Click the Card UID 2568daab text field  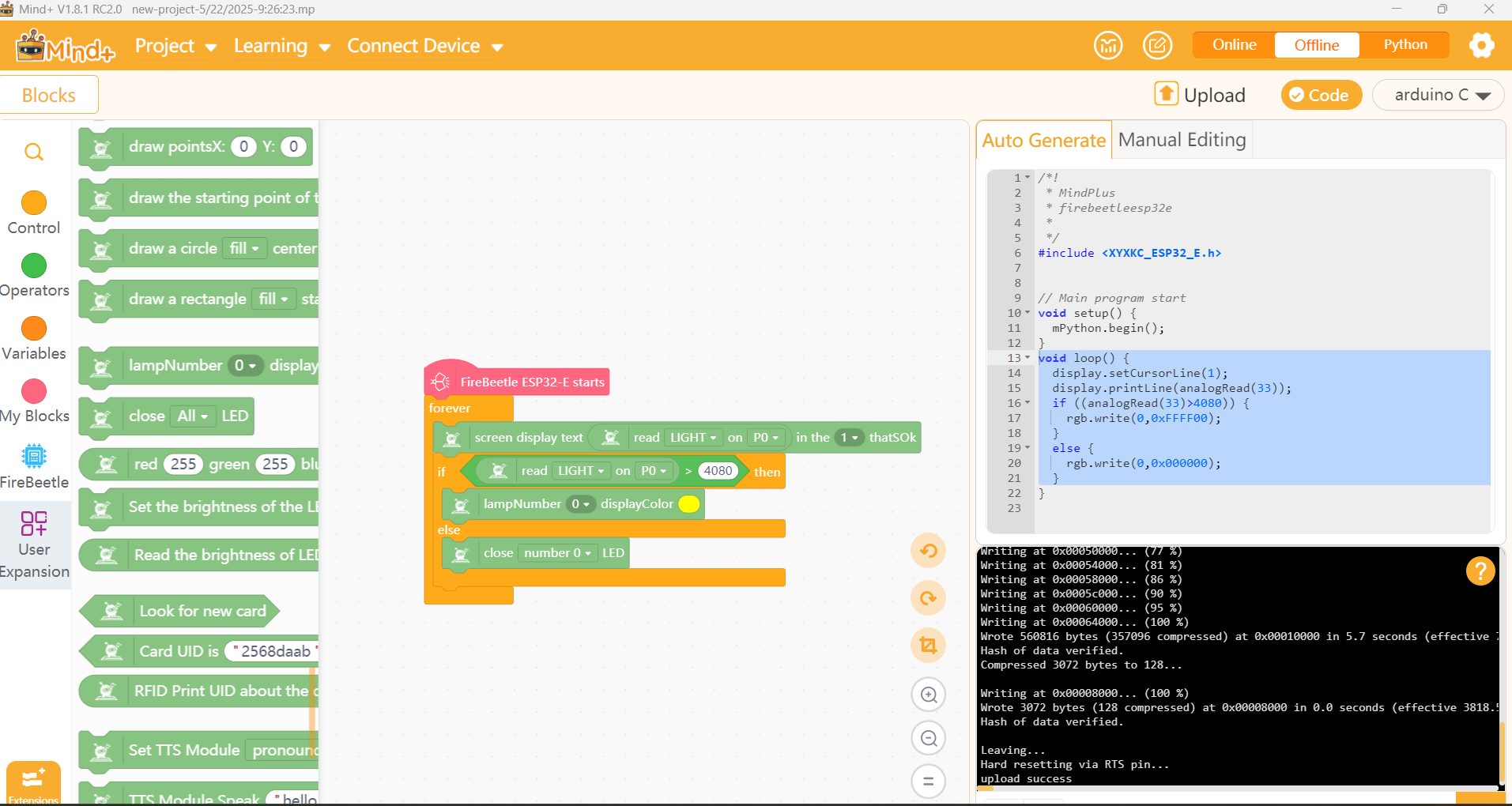coord(272,651)
